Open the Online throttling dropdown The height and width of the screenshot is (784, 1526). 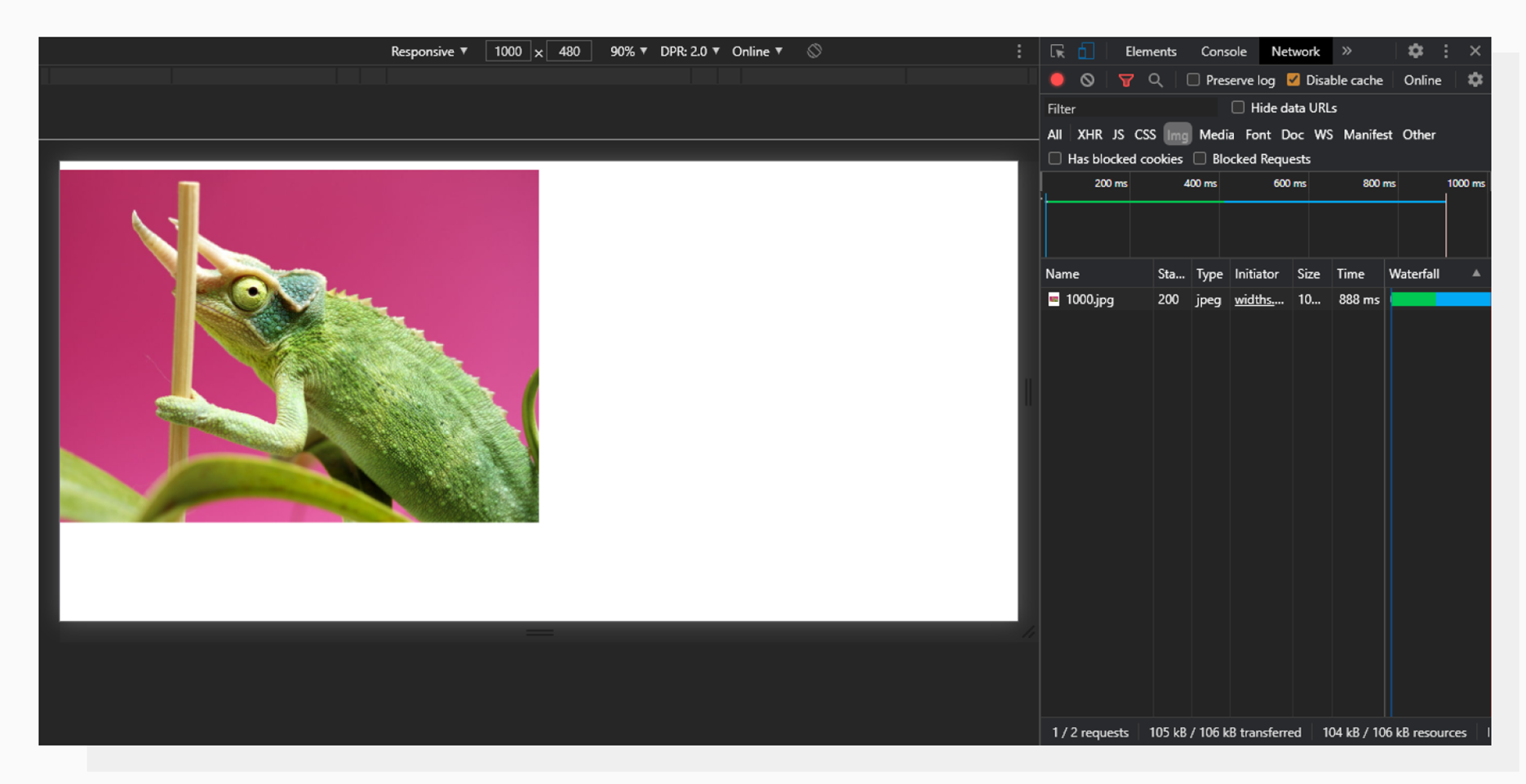tap(756, 51)
